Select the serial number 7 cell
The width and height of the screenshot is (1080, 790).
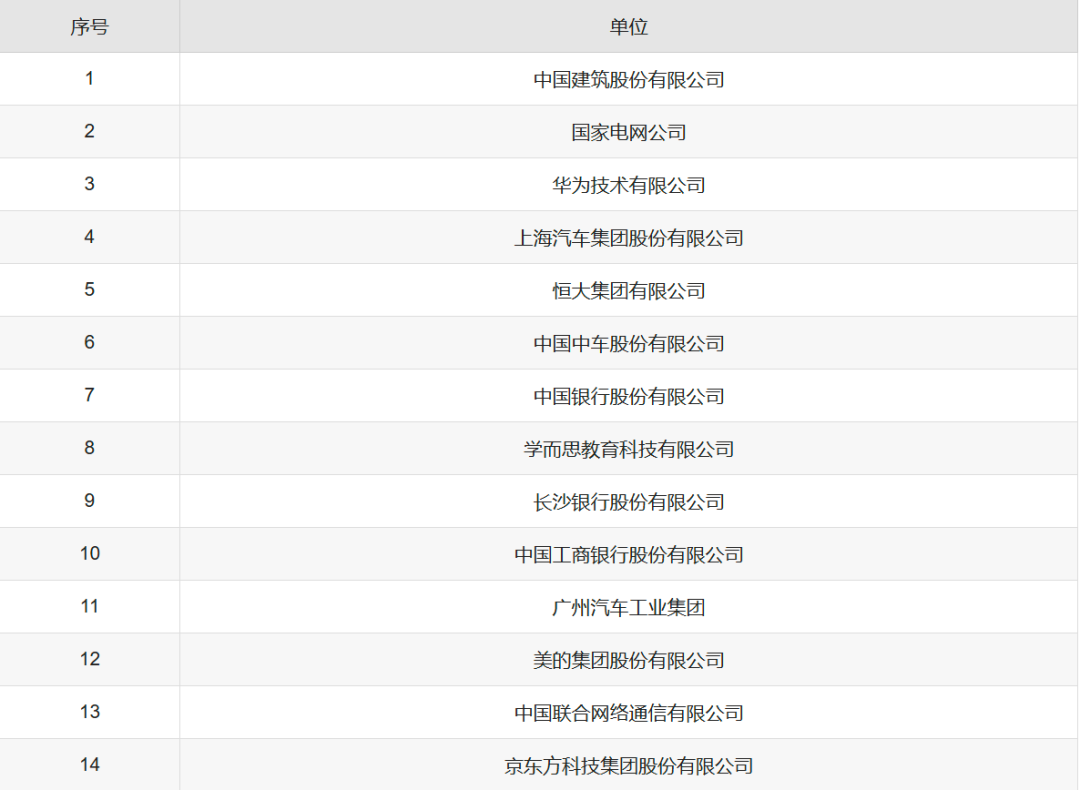[89, 395]
